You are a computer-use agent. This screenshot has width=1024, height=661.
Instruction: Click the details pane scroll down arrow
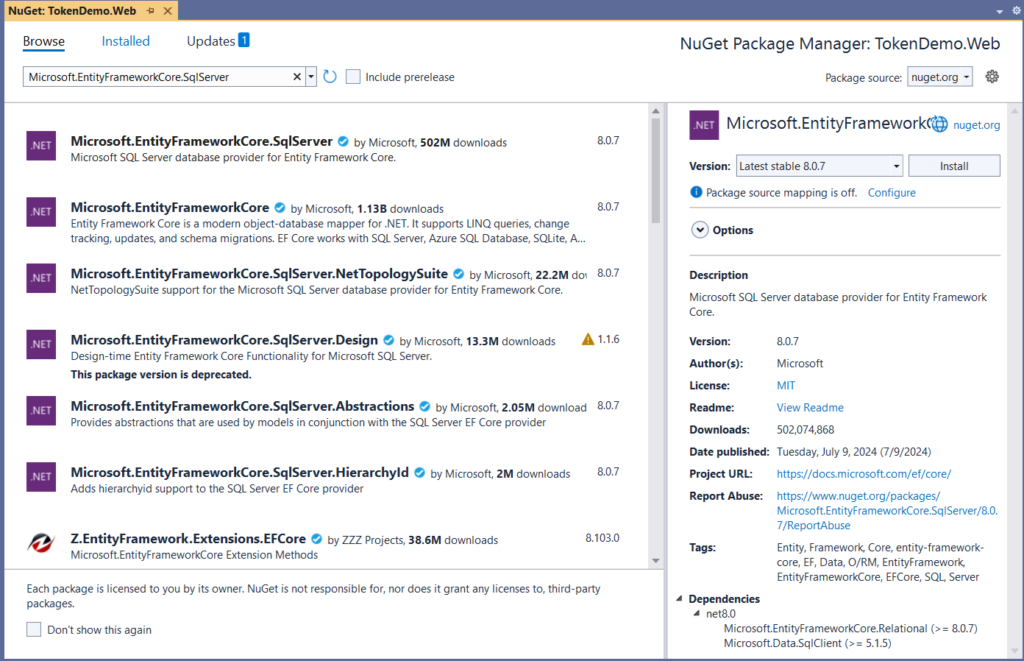click(1015, 651)
